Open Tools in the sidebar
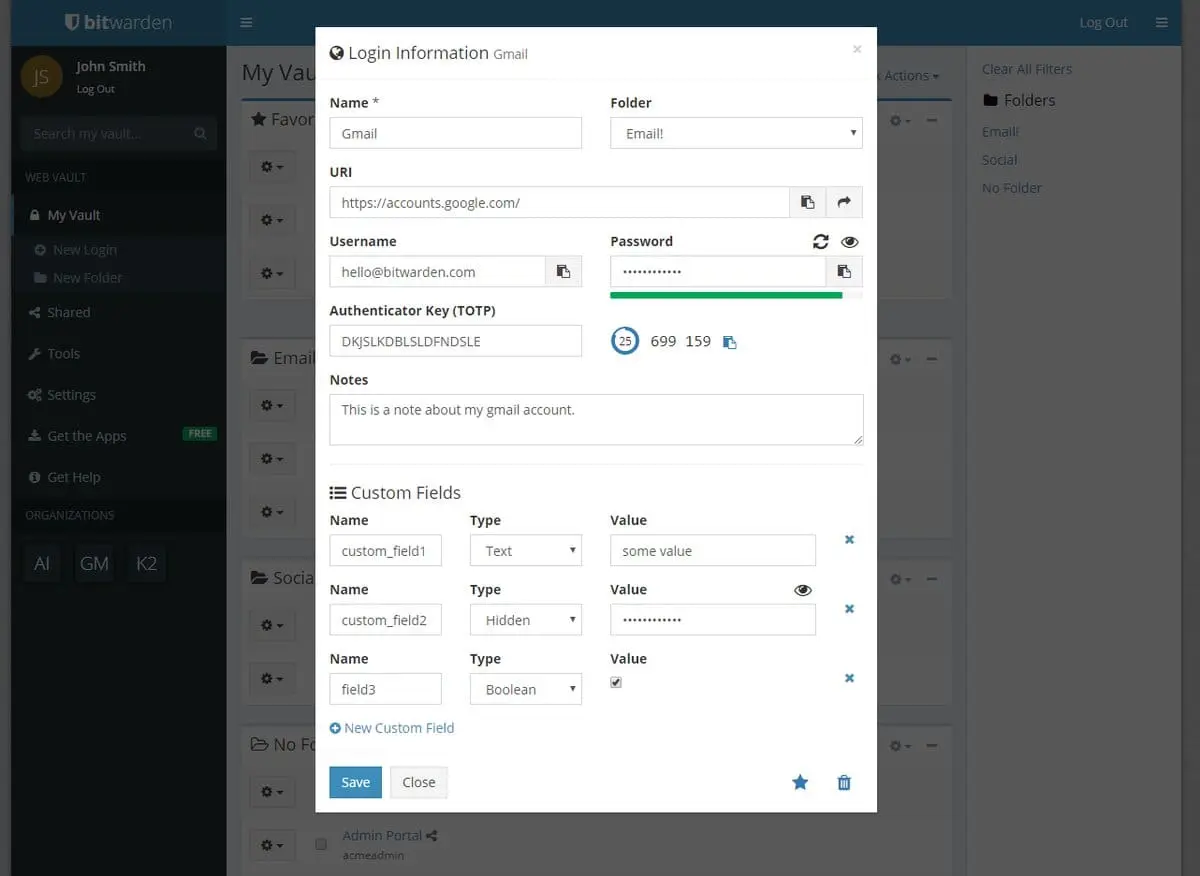The width and height of the screenshot is (1200, 876). [x=63, y=354]
